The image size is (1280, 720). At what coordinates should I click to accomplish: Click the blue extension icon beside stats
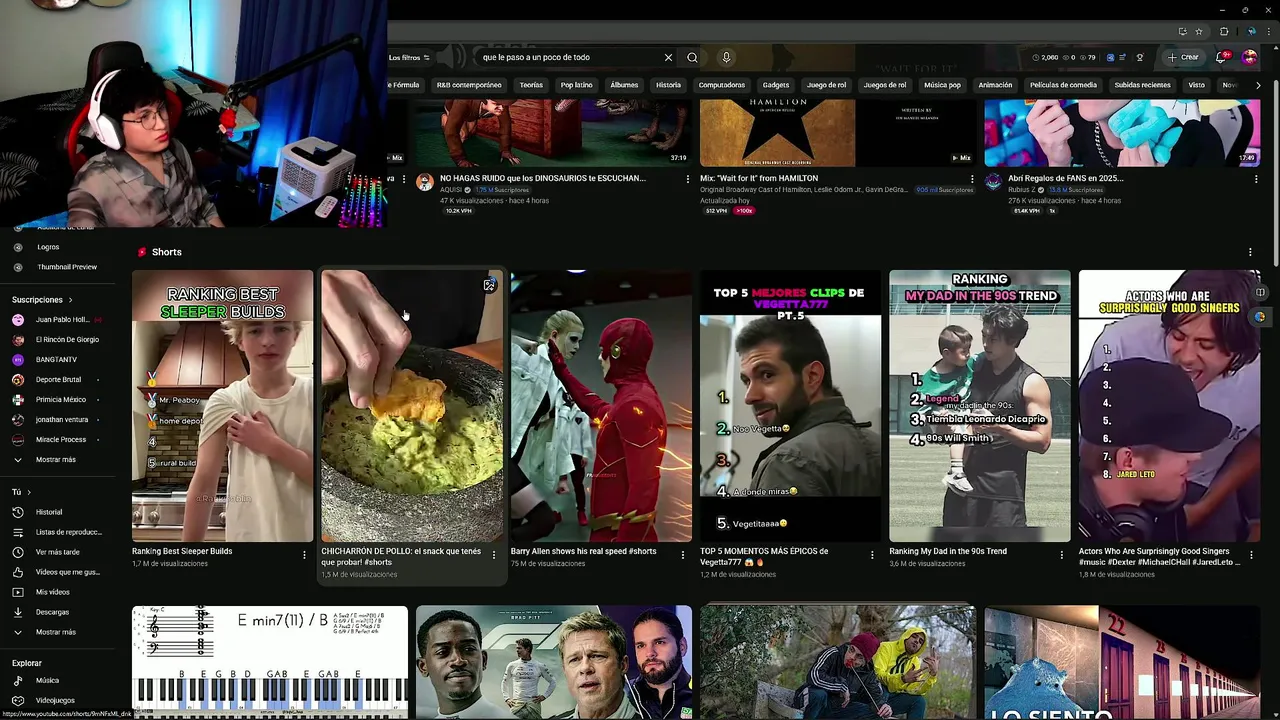1110,57
